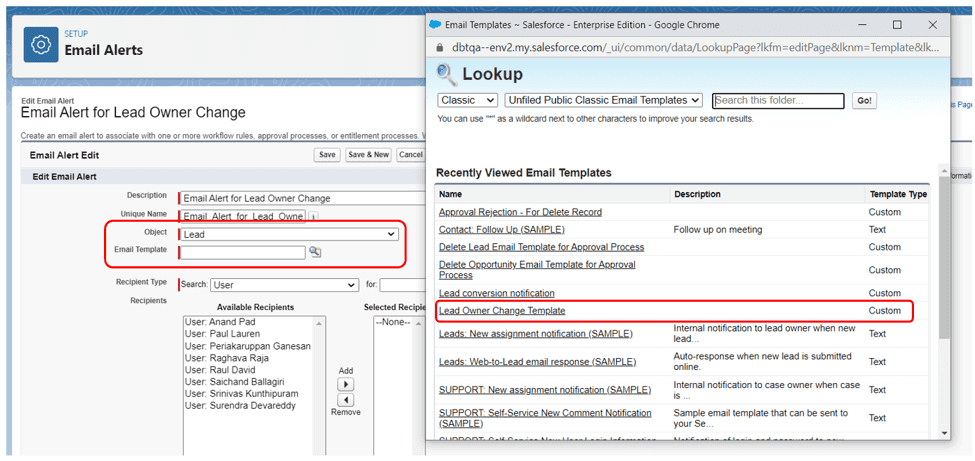Click the Search this folder input box
Viewport: 975px width, 461px height.
click(778, 101)
